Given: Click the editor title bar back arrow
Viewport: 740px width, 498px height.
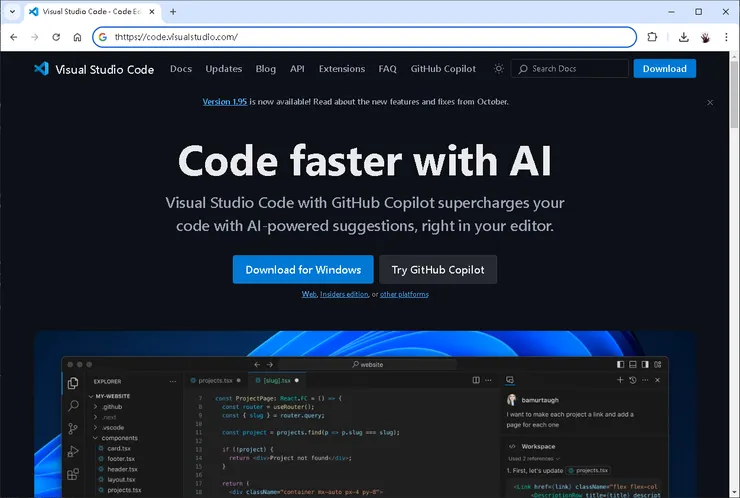Looking at the screenshot, I should click(x=257, y=364).
